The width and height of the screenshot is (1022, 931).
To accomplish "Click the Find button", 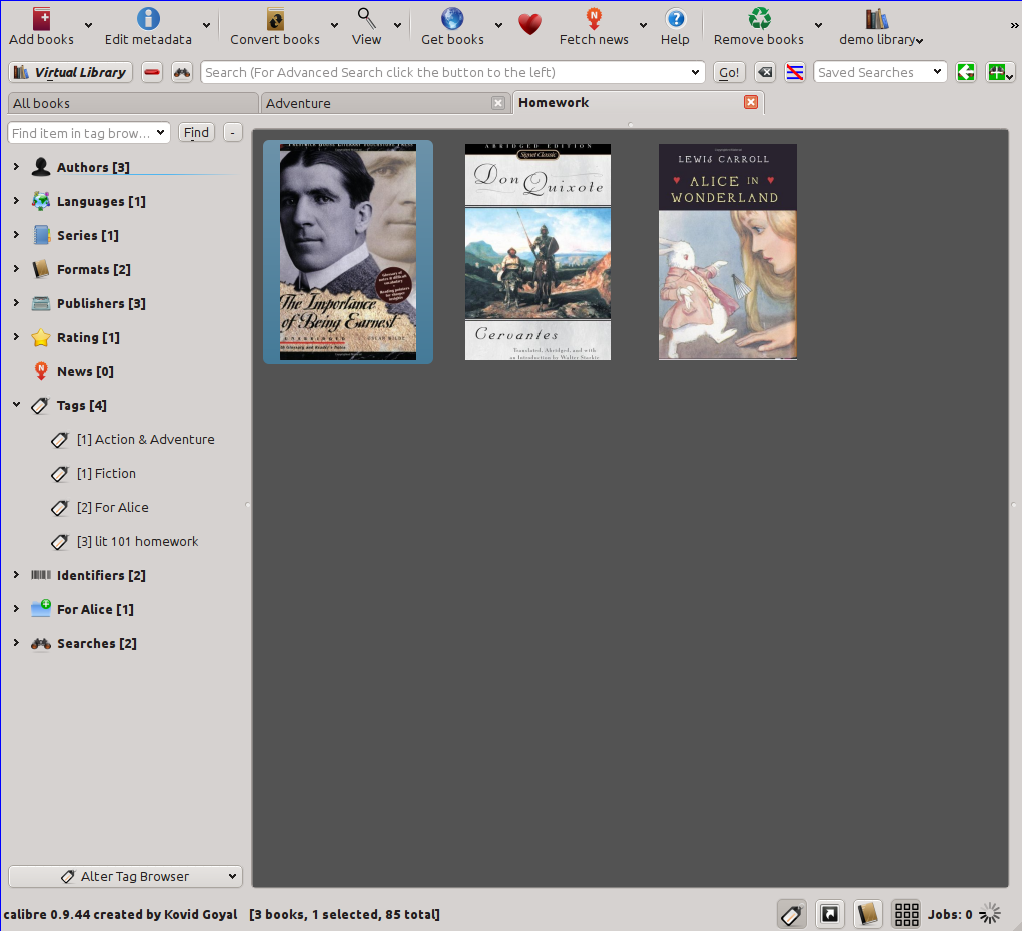I will (x=196, y=132).
